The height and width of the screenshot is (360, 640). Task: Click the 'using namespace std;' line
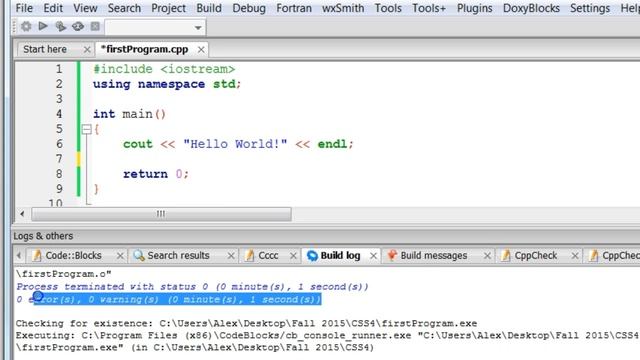pos(167,84)
